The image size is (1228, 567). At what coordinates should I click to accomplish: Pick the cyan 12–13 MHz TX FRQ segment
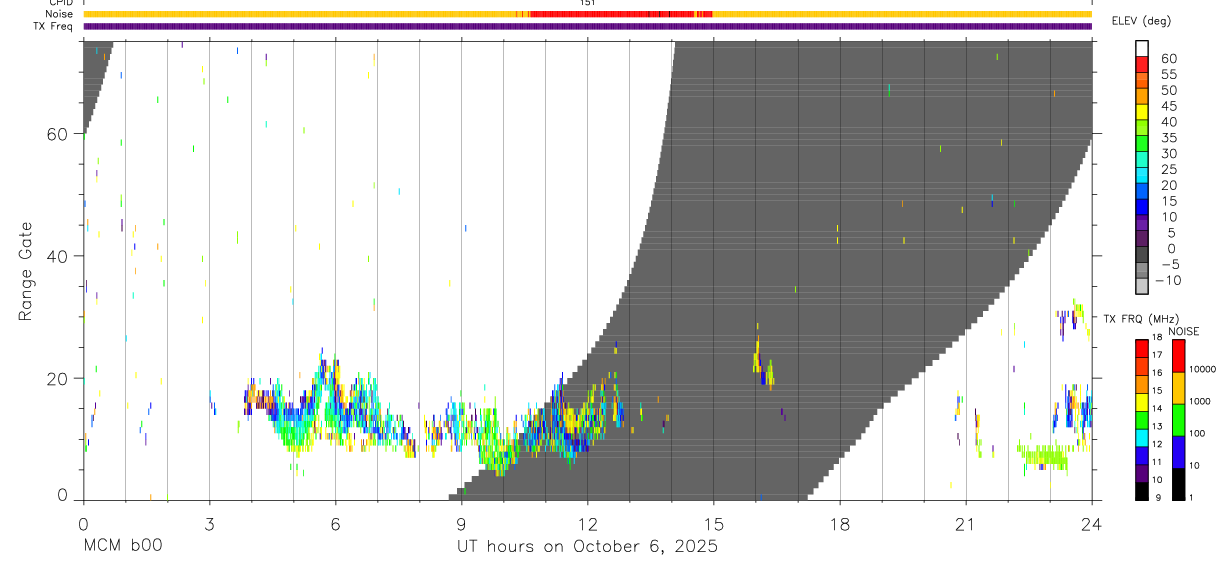point(1142,437)
